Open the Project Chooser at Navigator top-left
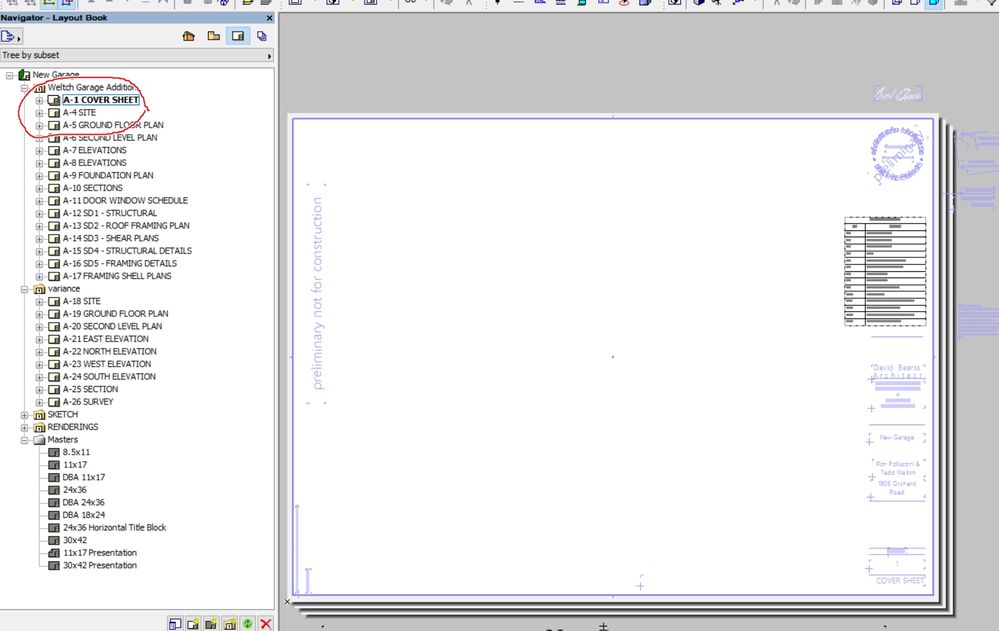The width and height of the screenshot is (999, 631). [x=12, y=35]
